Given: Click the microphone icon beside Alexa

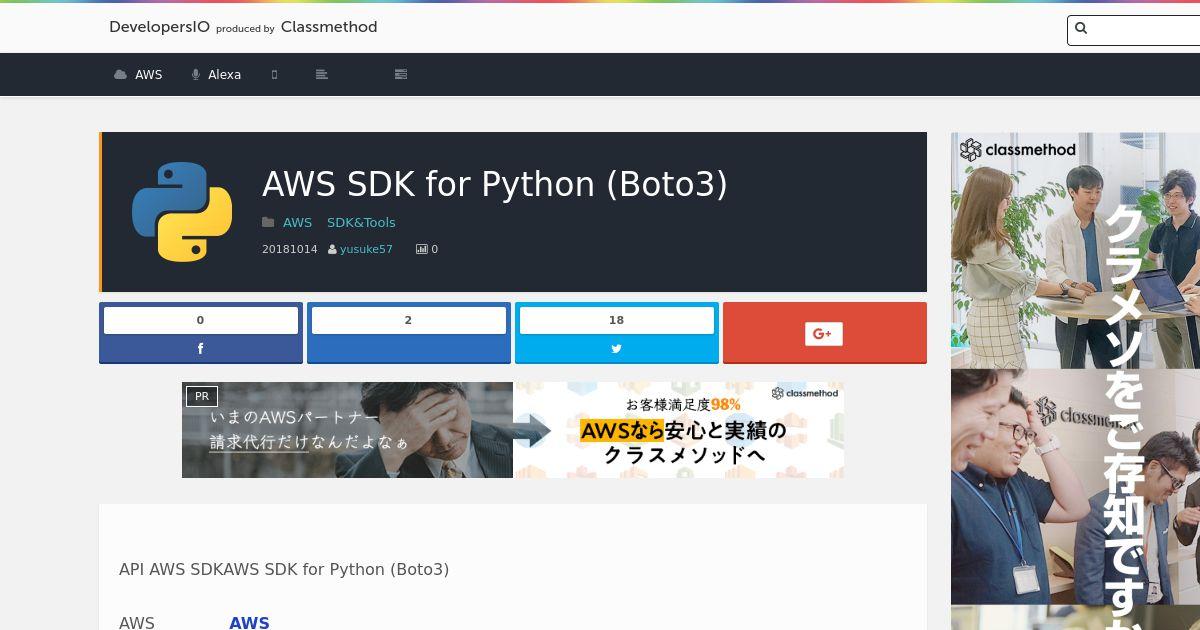Looking at the screenshot, I should (196, 75).
